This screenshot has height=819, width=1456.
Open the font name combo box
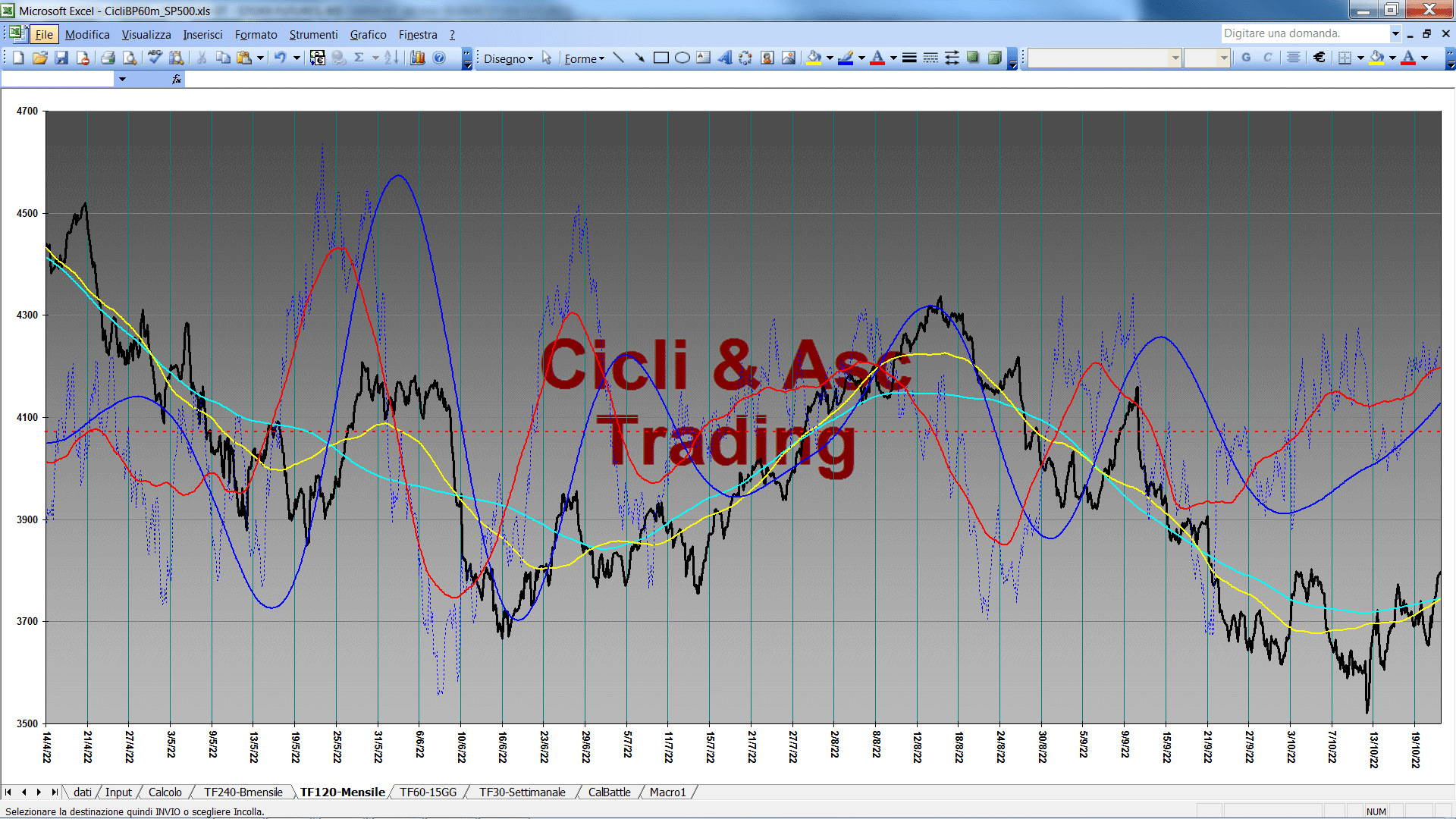(x=1105, y=58)
